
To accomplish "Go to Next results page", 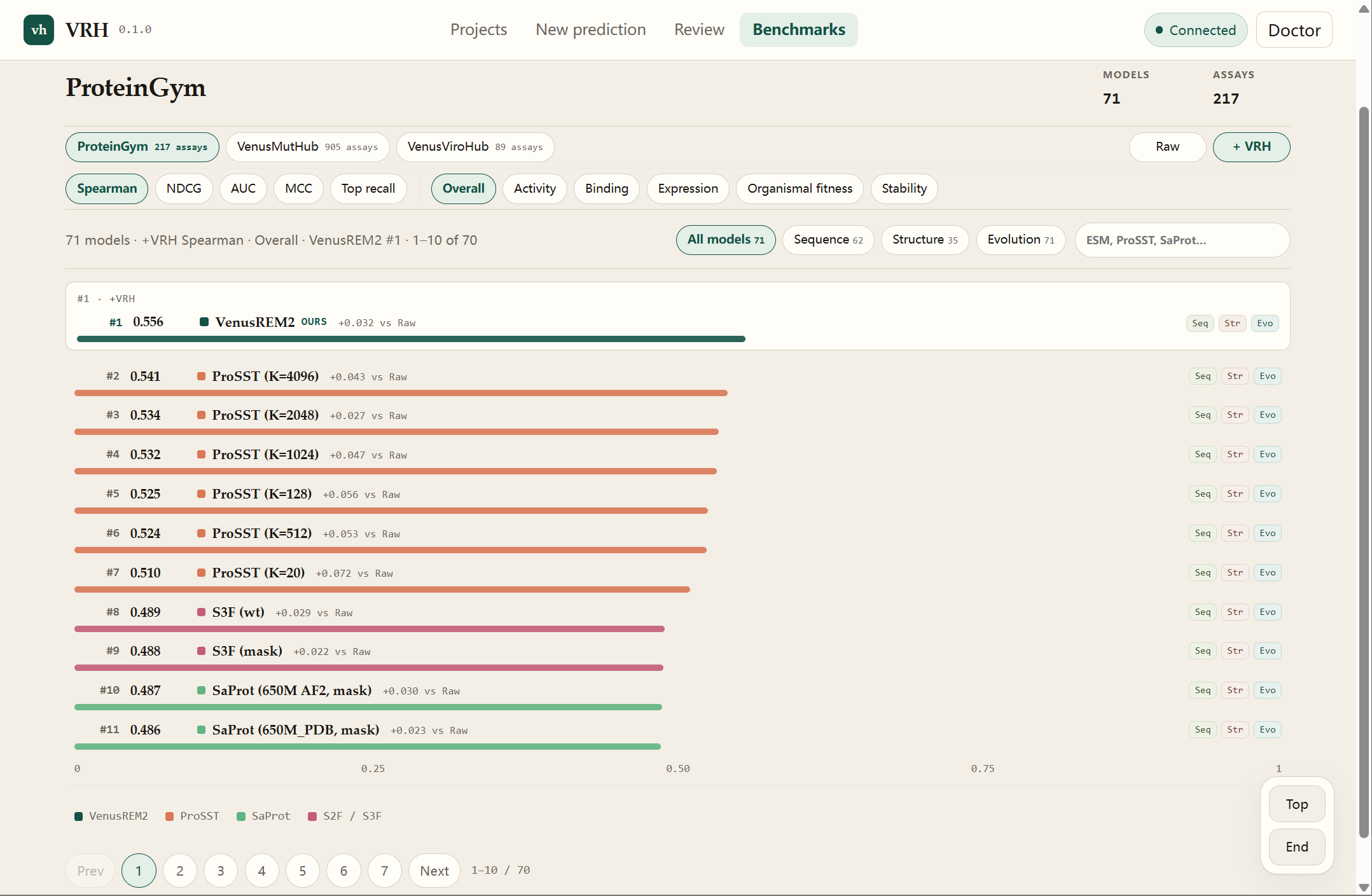I will (434, 871).
